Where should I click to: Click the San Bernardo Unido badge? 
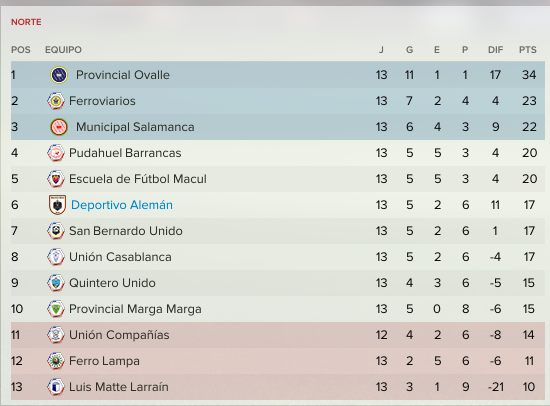click(x=56, y=231)
